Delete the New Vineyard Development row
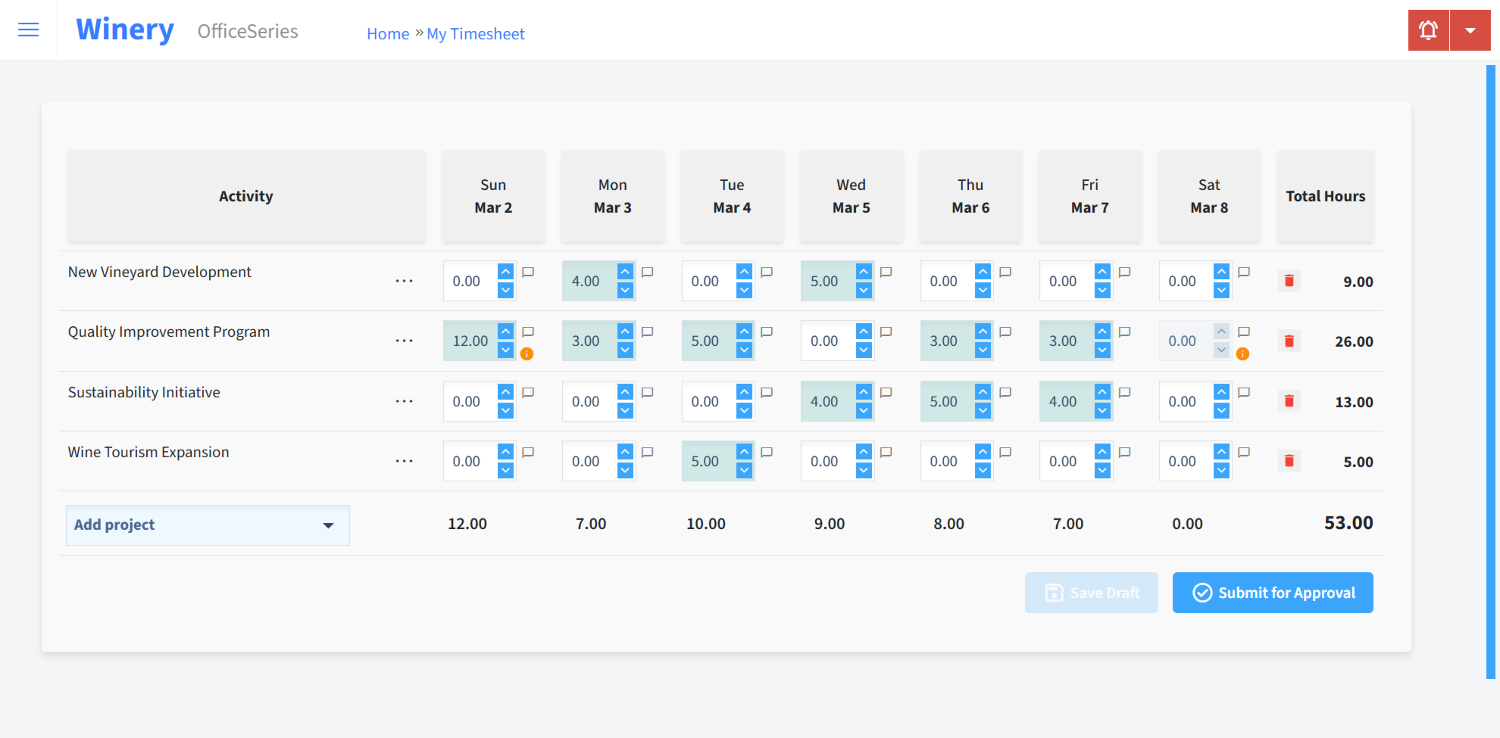This screenshot has height=738, width=1500. (1289, 281)
